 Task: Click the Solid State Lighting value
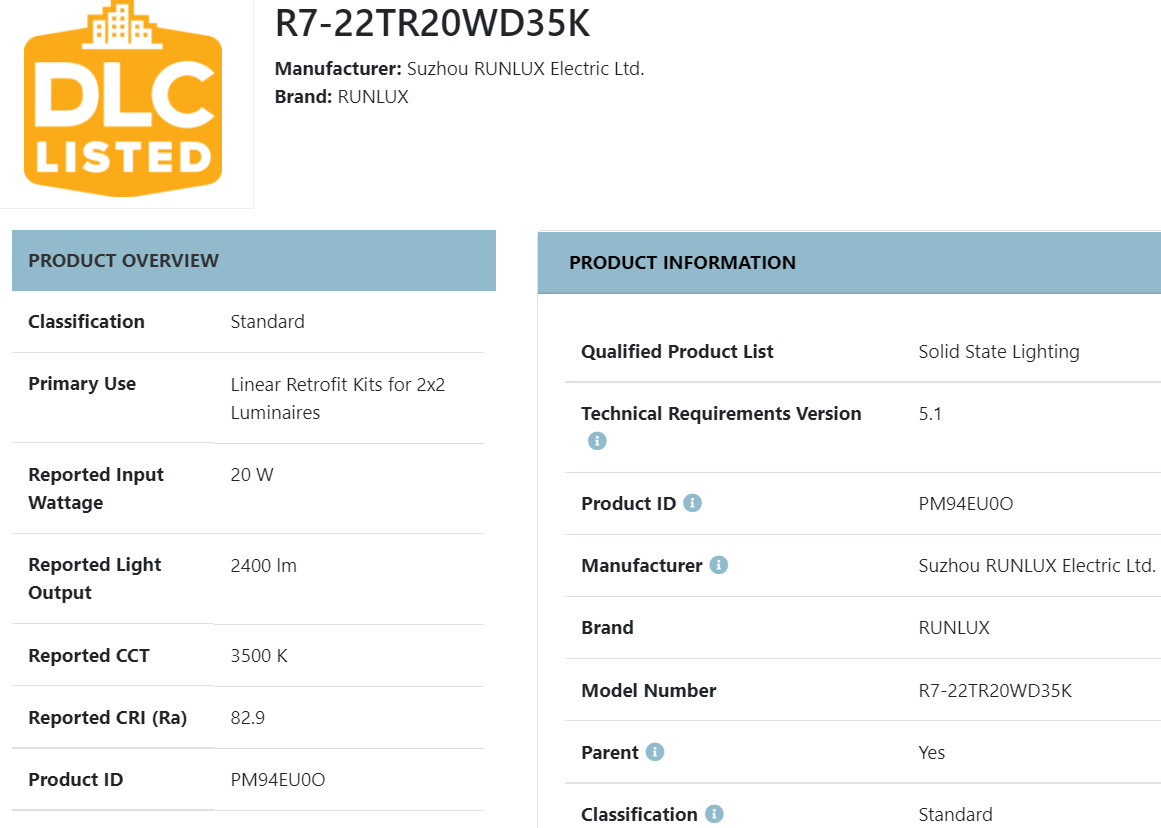[x=998, y=351]
